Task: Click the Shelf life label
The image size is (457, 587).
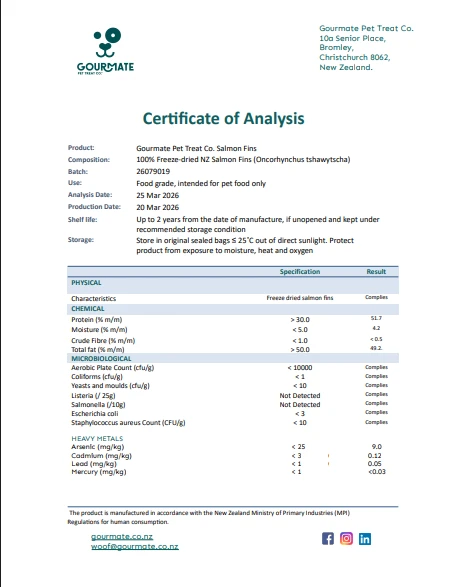Action: tap(82, 220)
